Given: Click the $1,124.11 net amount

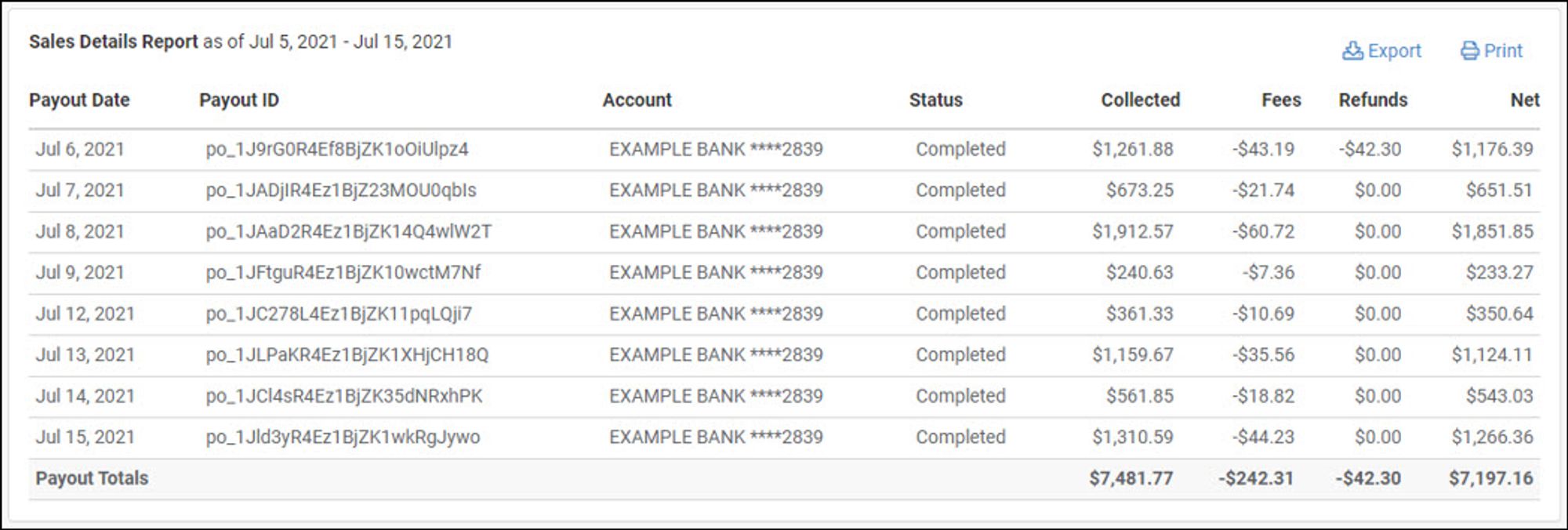Looking at the screenshot, I should pyautogui.click(x=1492, y=355).
